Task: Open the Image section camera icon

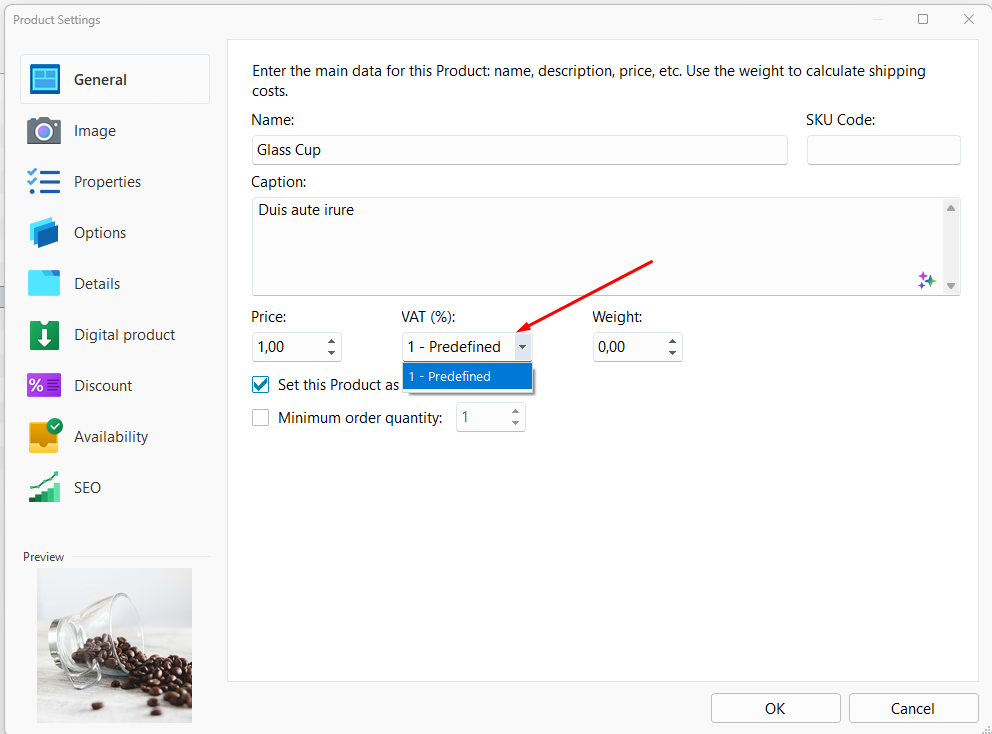Action: tap(44, 130)
